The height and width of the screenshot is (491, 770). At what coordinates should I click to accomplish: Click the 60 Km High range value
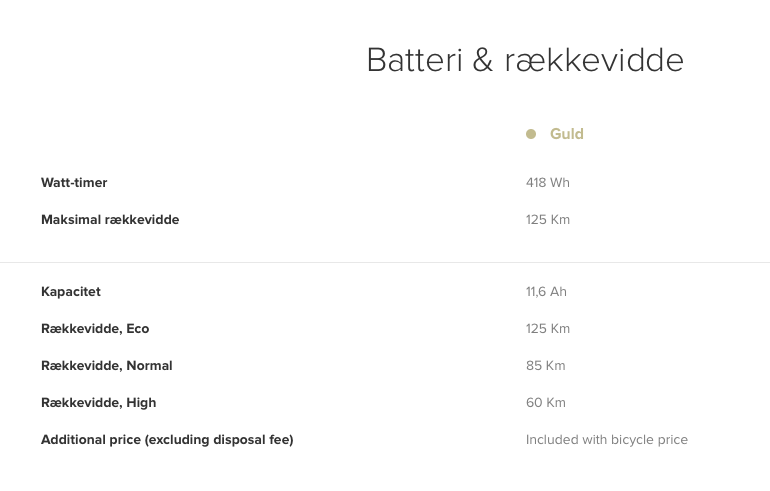545,403
